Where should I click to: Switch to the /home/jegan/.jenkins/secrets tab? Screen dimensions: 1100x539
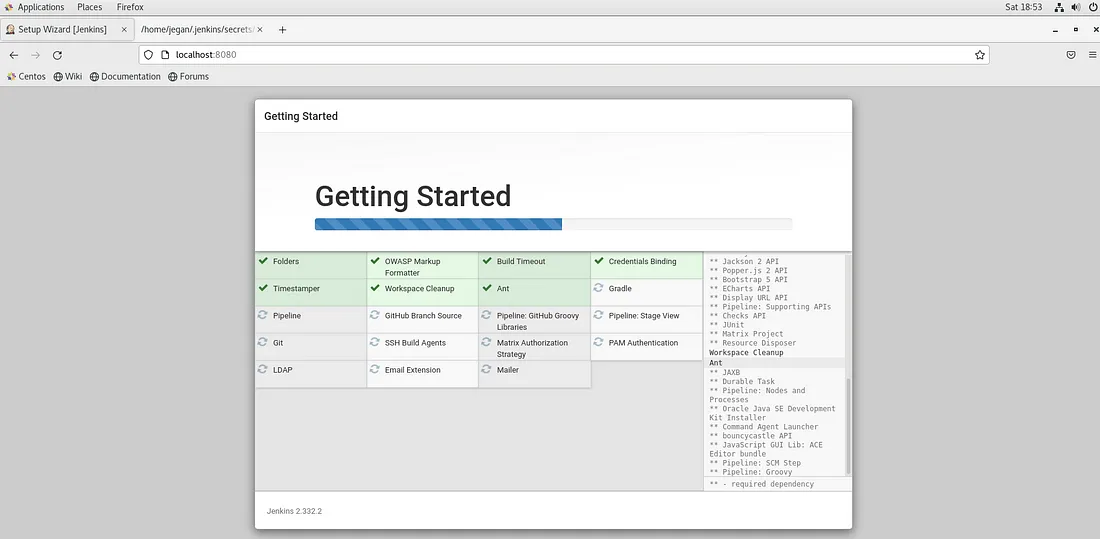[x=201, y=29]
